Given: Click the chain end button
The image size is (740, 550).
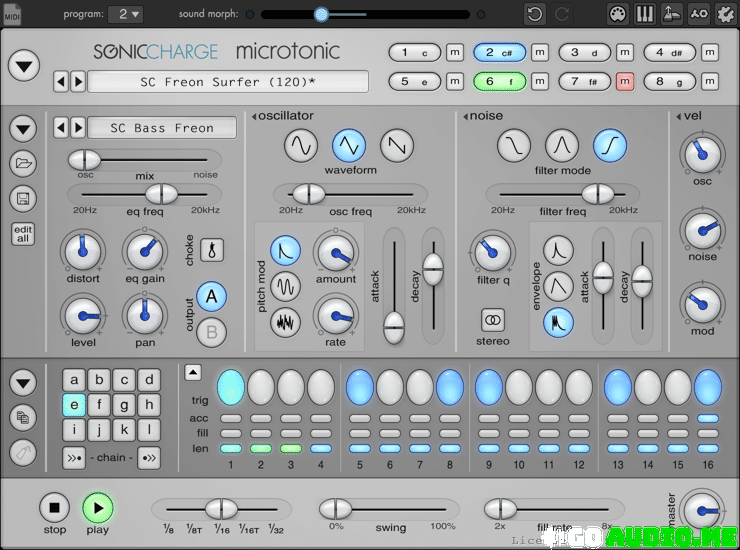Looking at the screenshot, I should [149, 457].
